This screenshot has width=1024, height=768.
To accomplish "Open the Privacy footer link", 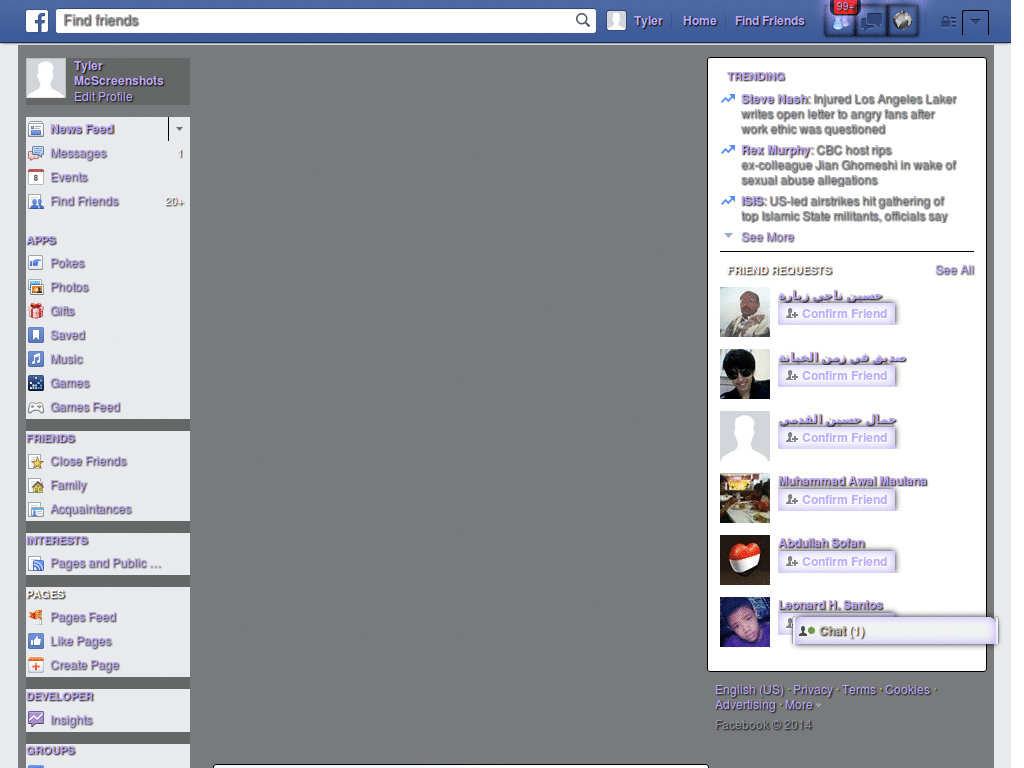I will click(x=812, y=690).
